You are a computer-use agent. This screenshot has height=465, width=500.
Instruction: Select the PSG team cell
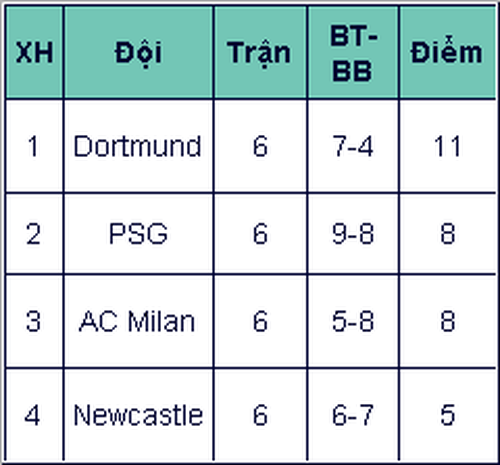(138, 234)
